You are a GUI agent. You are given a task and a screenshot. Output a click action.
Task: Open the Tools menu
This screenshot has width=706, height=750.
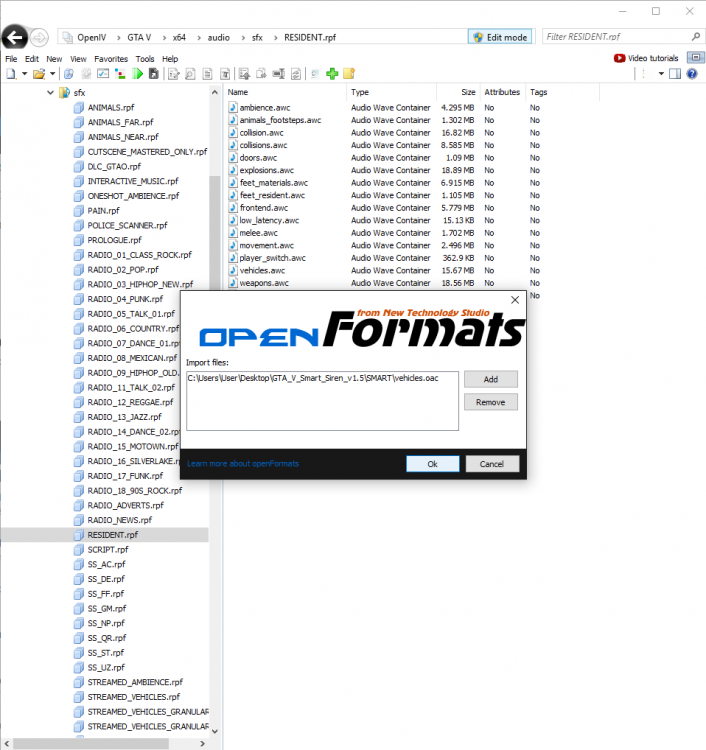pyautogui.click(x=144, y=59)
